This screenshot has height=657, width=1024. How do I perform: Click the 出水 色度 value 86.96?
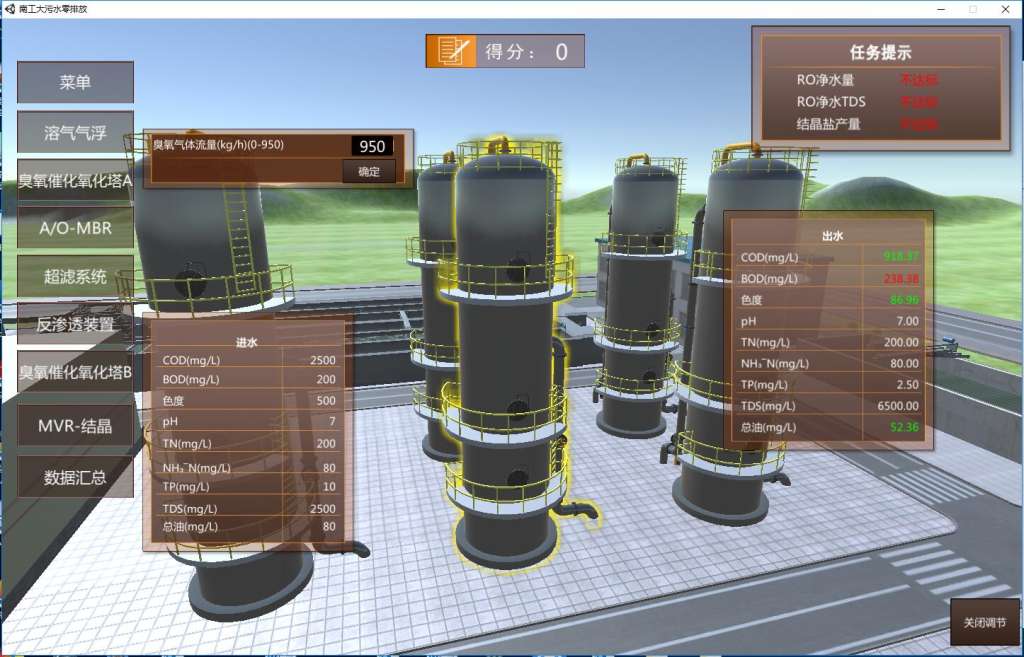tap(904, 300)
